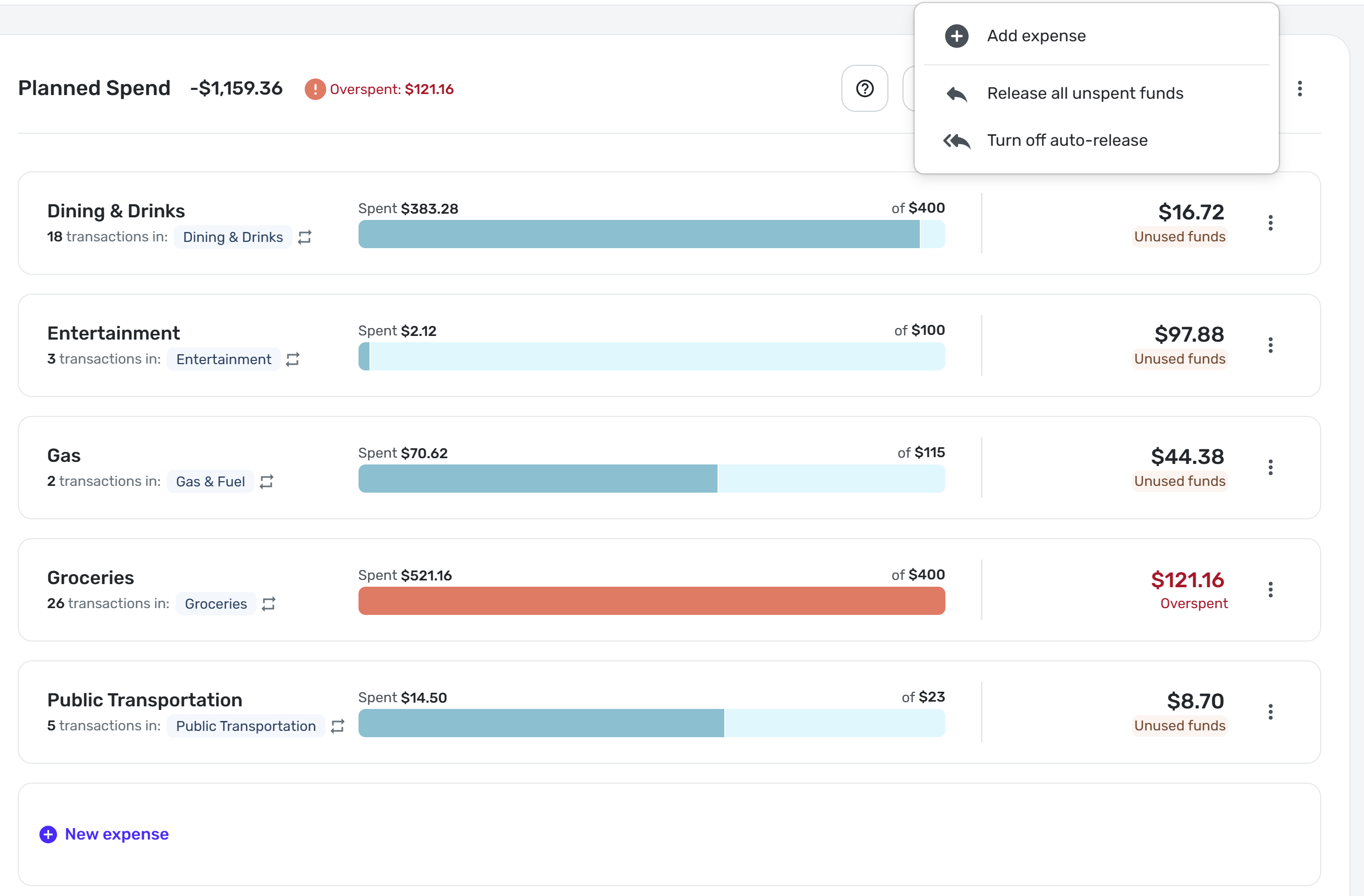
Task: Turn off auto-release from the menu
Action: 1067,141
